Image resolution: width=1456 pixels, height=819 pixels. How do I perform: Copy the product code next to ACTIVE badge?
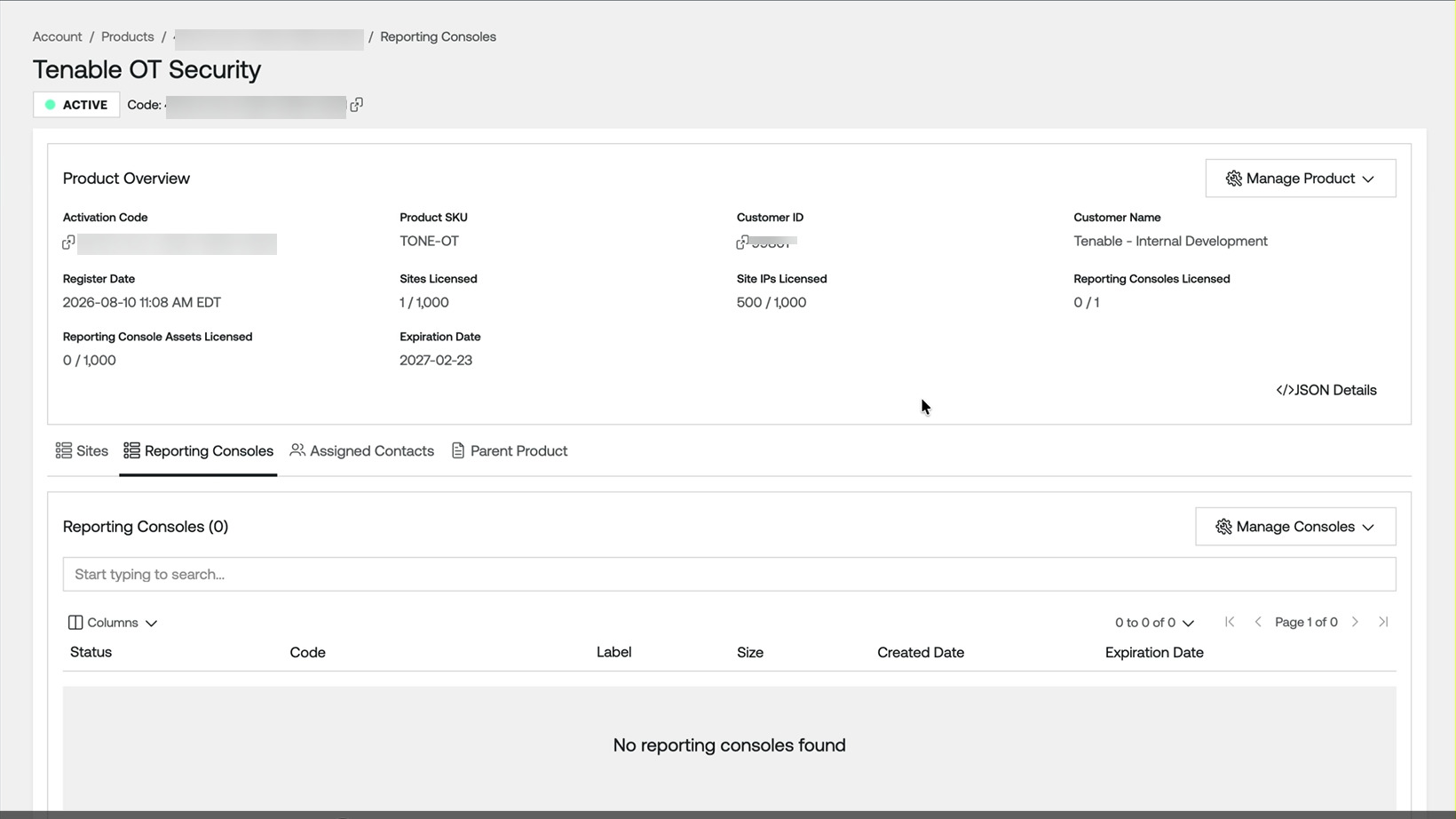(356, 105)
